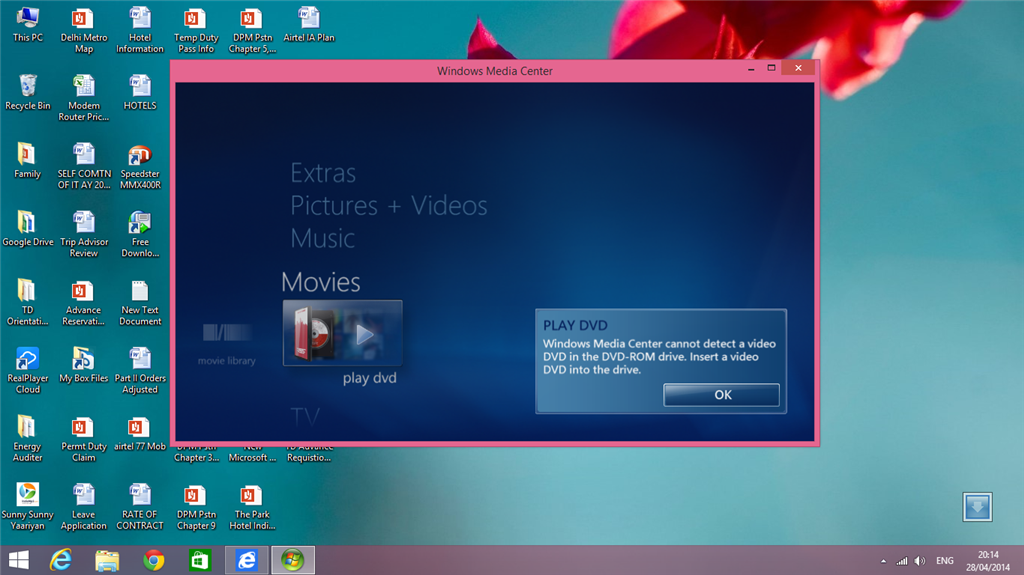Screen dimensions: 1024x575
Task: Click the ENG language indicator
Action: [x=944, y=561]
